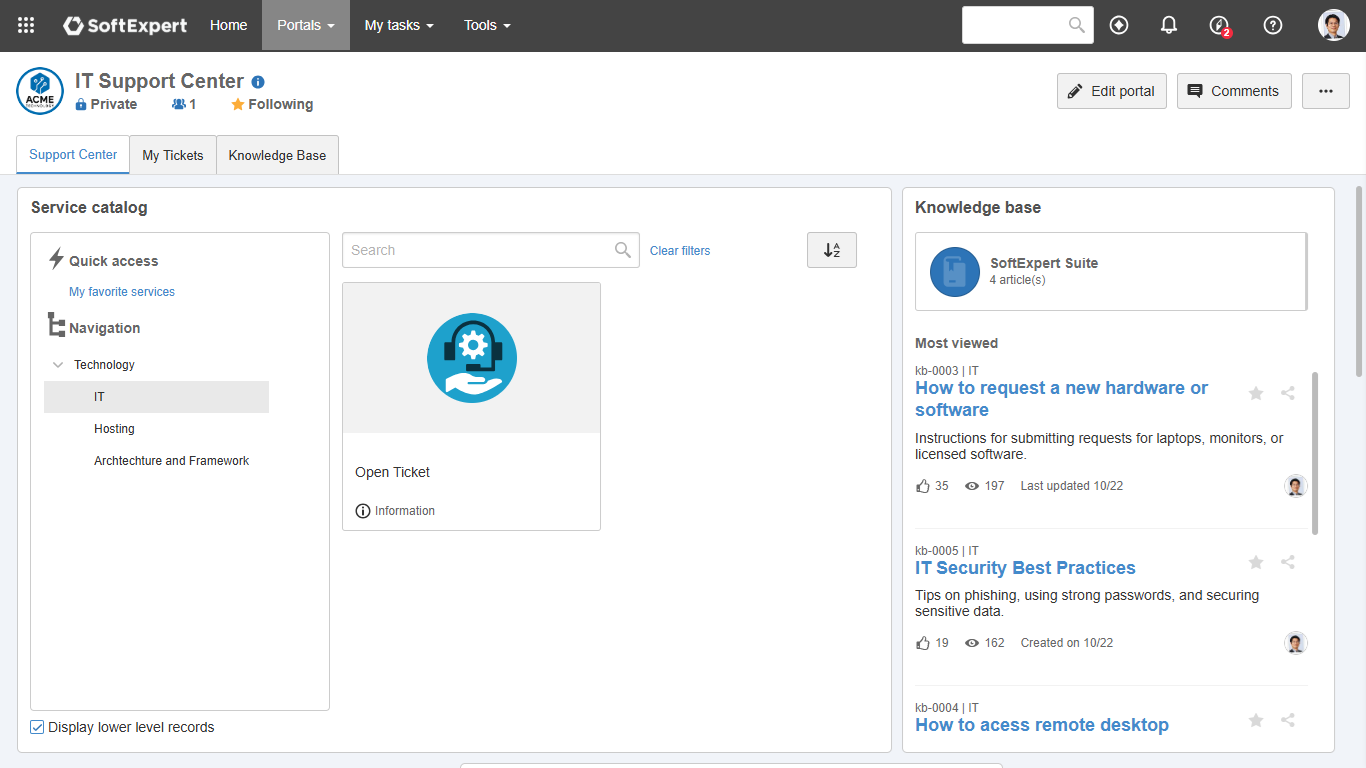This screenshot has height=768, width=1366.
Task: Favorite the remote desktop article star
Action: click(1256, 720)
